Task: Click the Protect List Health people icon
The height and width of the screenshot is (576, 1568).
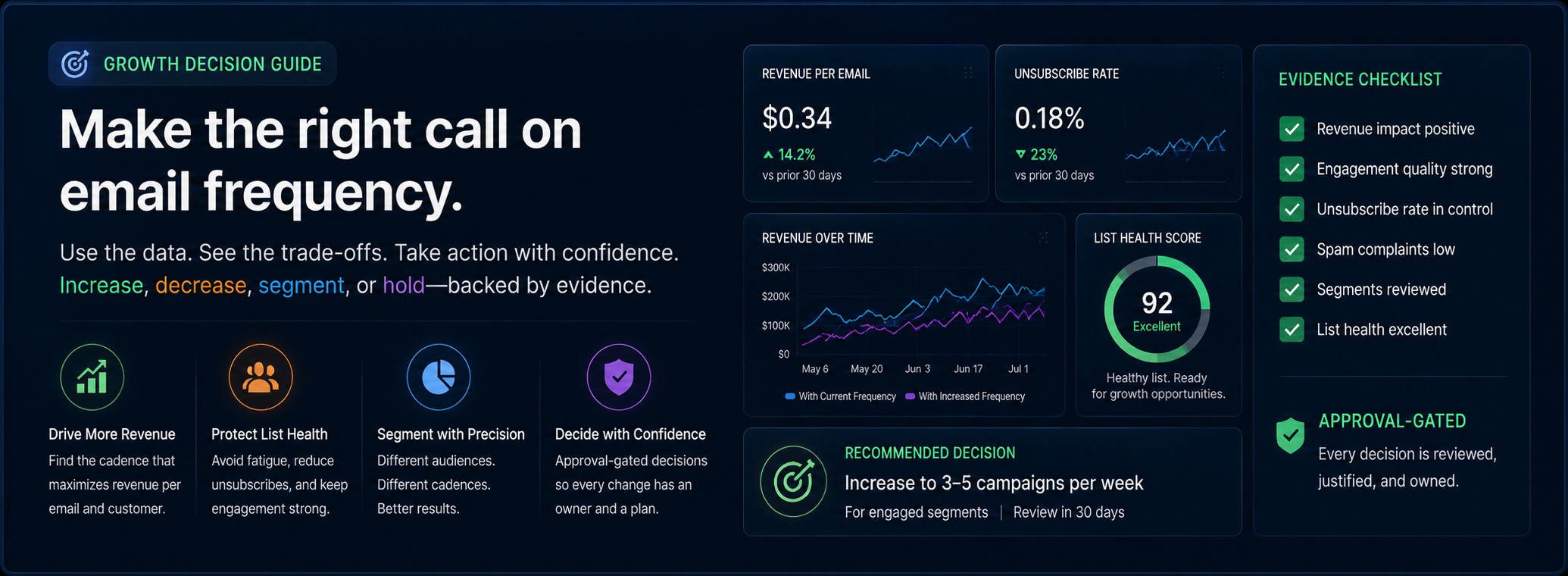Action: [261, 377]
